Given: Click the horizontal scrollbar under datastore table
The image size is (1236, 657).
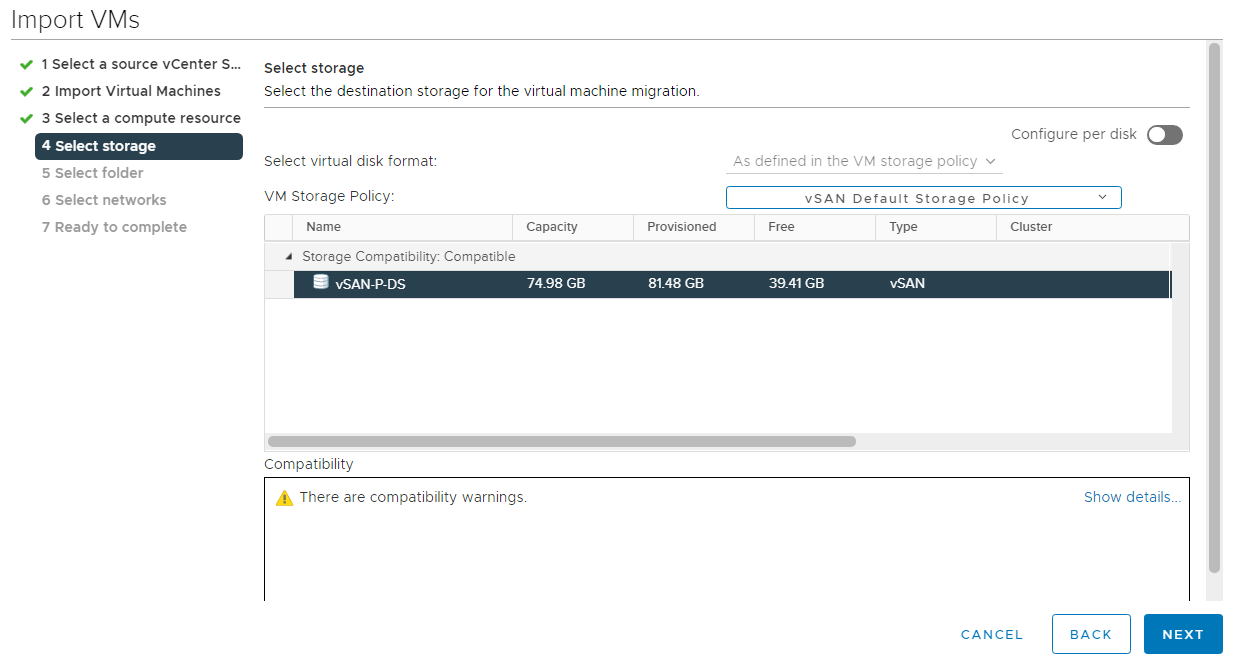Looking at the screenshot, I should click(561, 441).
